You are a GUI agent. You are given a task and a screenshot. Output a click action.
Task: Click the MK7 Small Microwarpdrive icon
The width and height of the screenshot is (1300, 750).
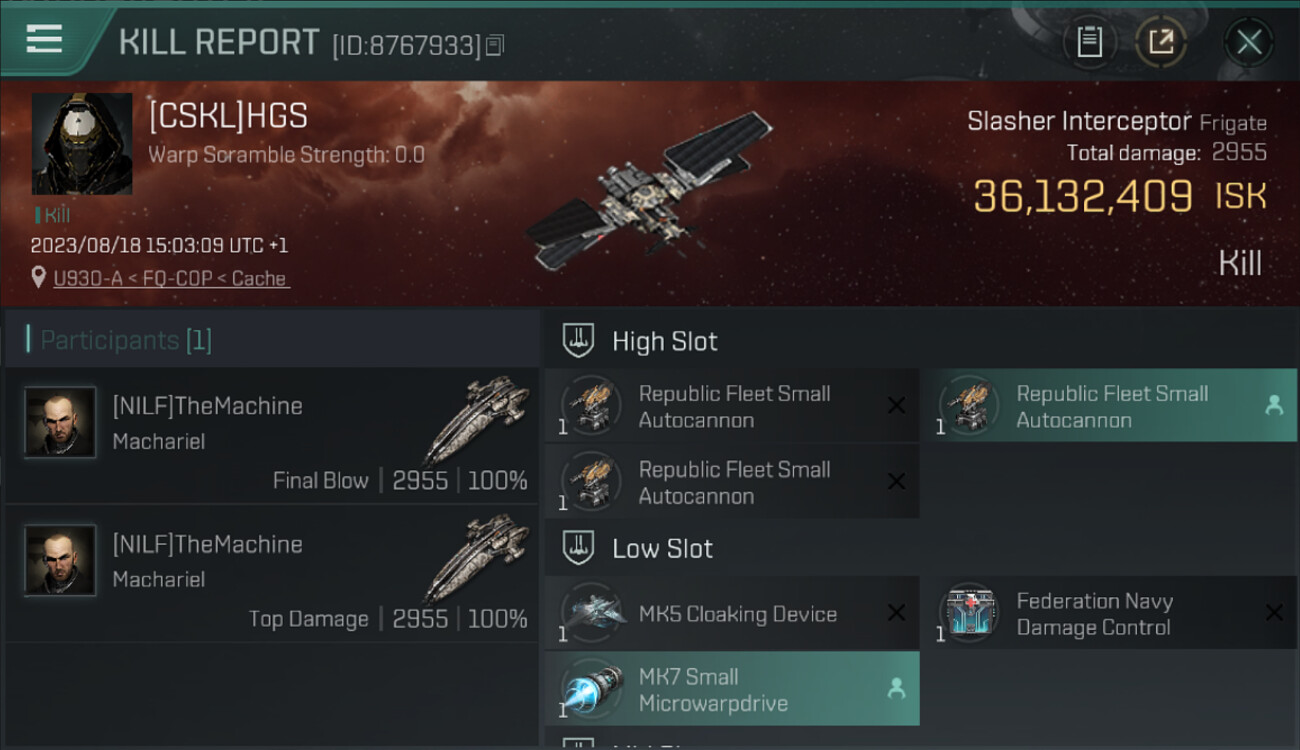tap(592, 688)
